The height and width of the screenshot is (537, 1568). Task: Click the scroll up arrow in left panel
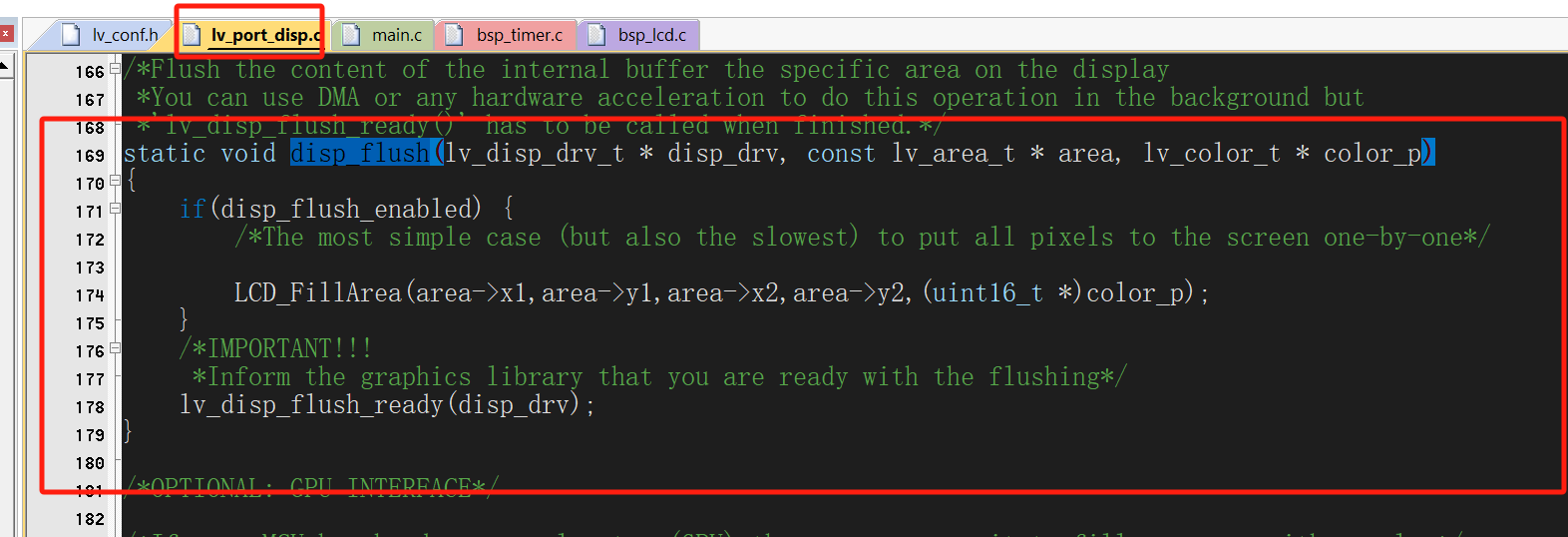[x=5, y=67]
